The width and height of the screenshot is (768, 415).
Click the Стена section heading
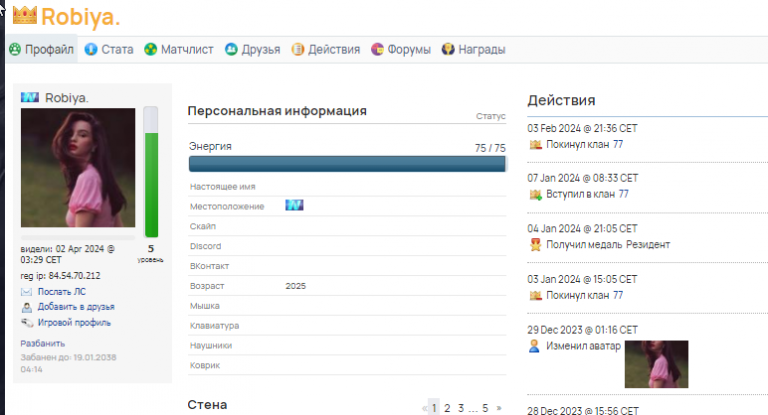point(207,405)
